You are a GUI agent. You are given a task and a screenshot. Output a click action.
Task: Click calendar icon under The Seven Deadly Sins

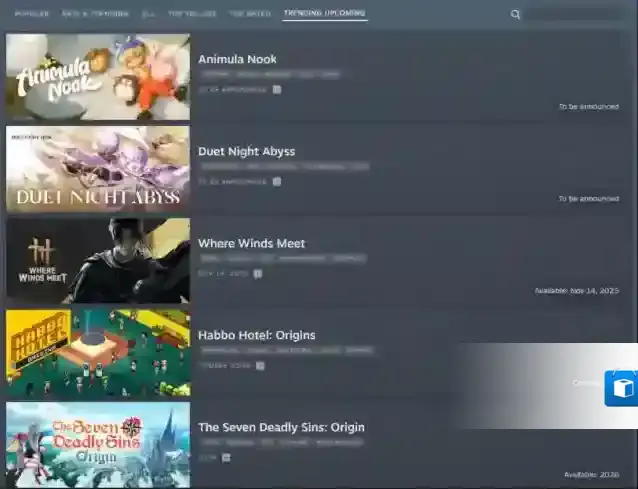click(x=226, y=457)
